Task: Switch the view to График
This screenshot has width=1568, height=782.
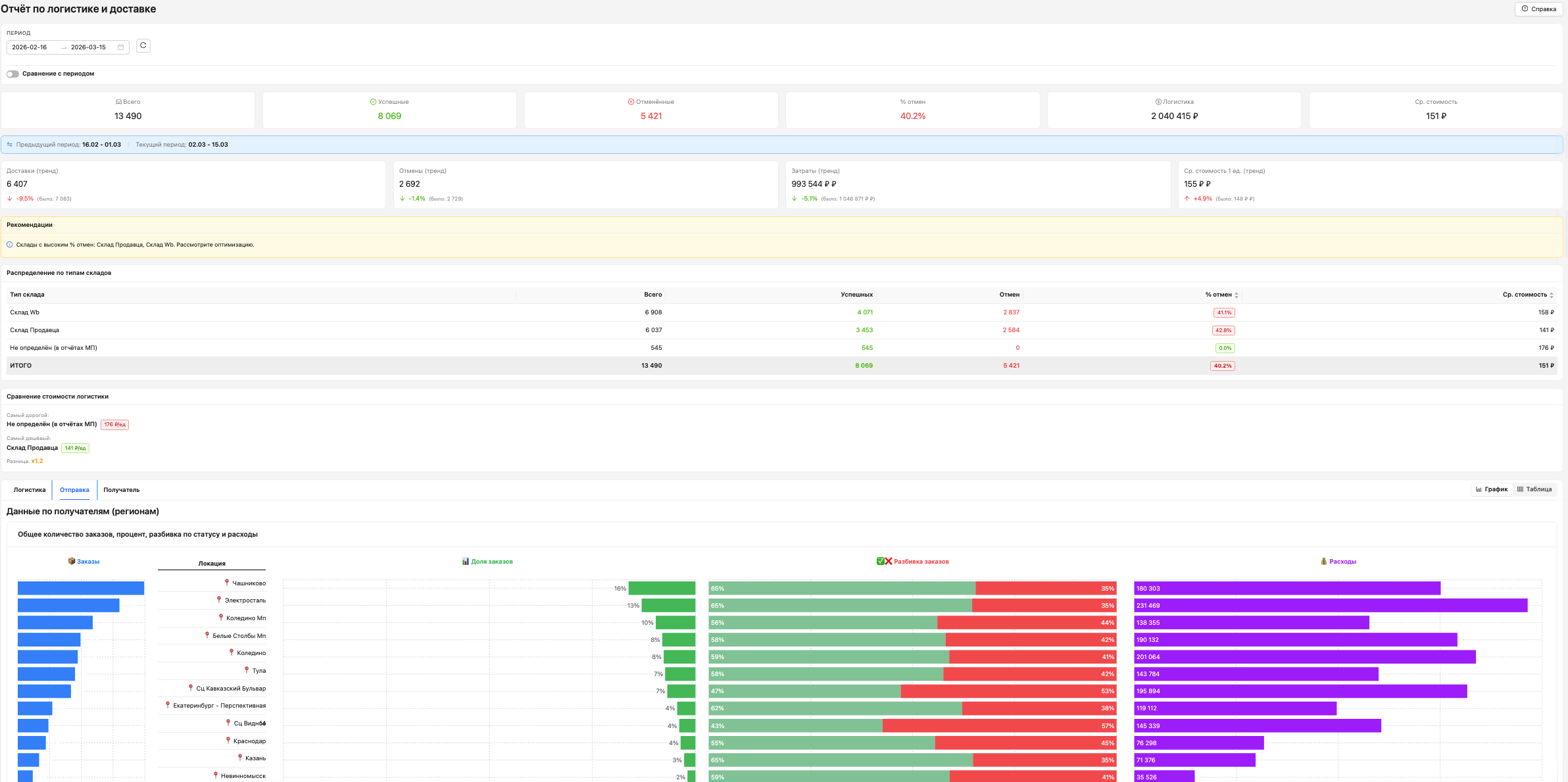Action: point(1492,489)
